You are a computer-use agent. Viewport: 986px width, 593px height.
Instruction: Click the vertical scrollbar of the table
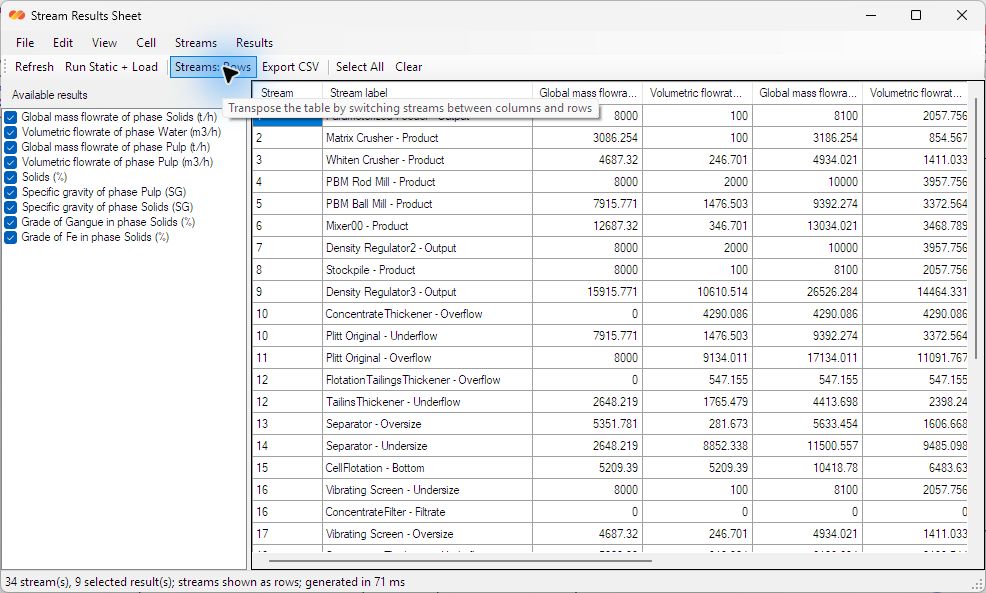point(978,226)
